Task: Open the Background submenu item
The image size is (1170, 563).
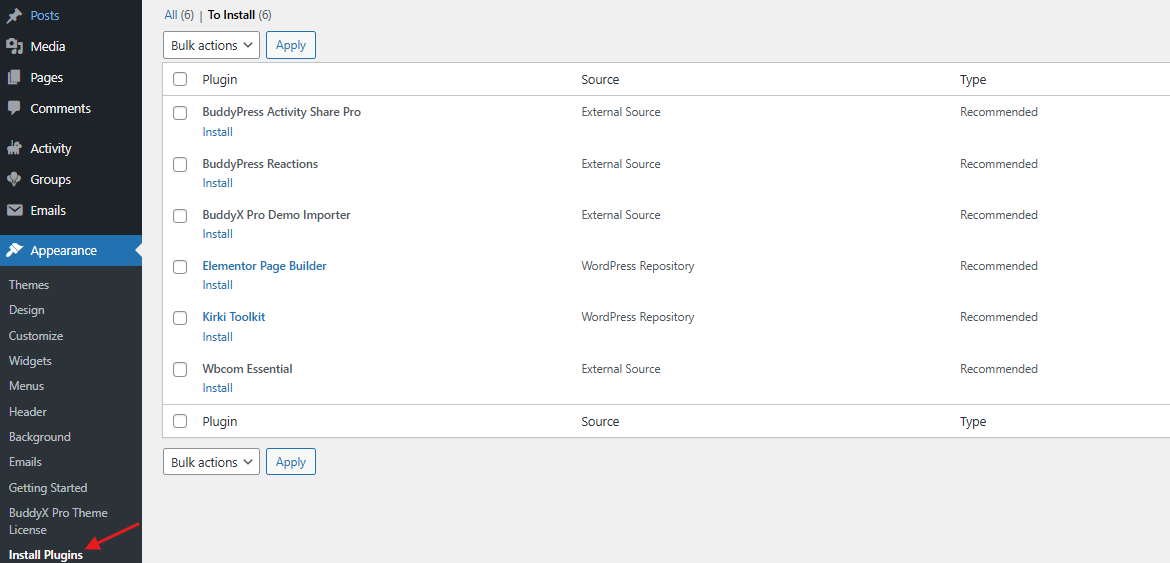Action: click(x=40, y=437)
